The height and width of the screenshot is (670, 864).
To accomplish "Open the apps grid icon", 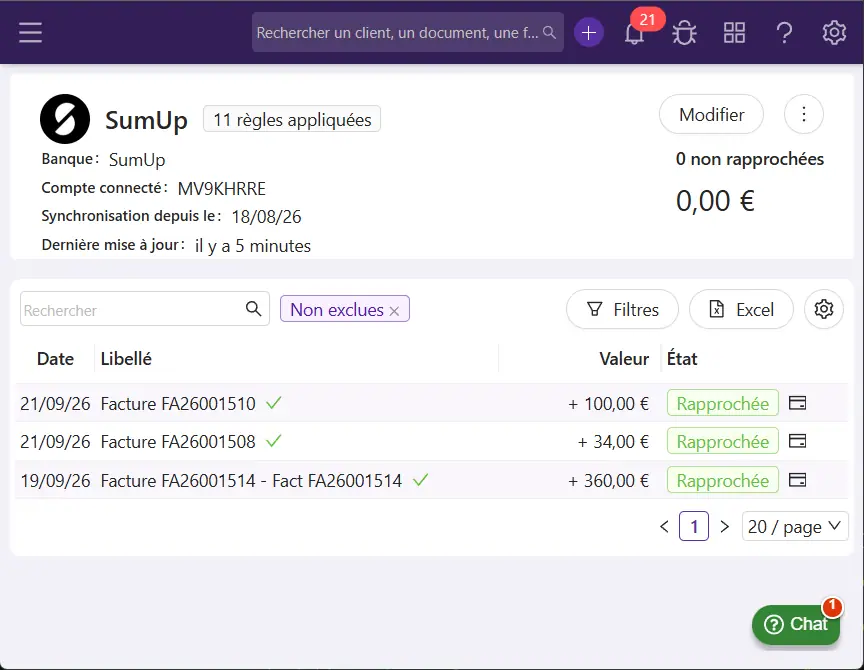I will click(x=734, y=33).
